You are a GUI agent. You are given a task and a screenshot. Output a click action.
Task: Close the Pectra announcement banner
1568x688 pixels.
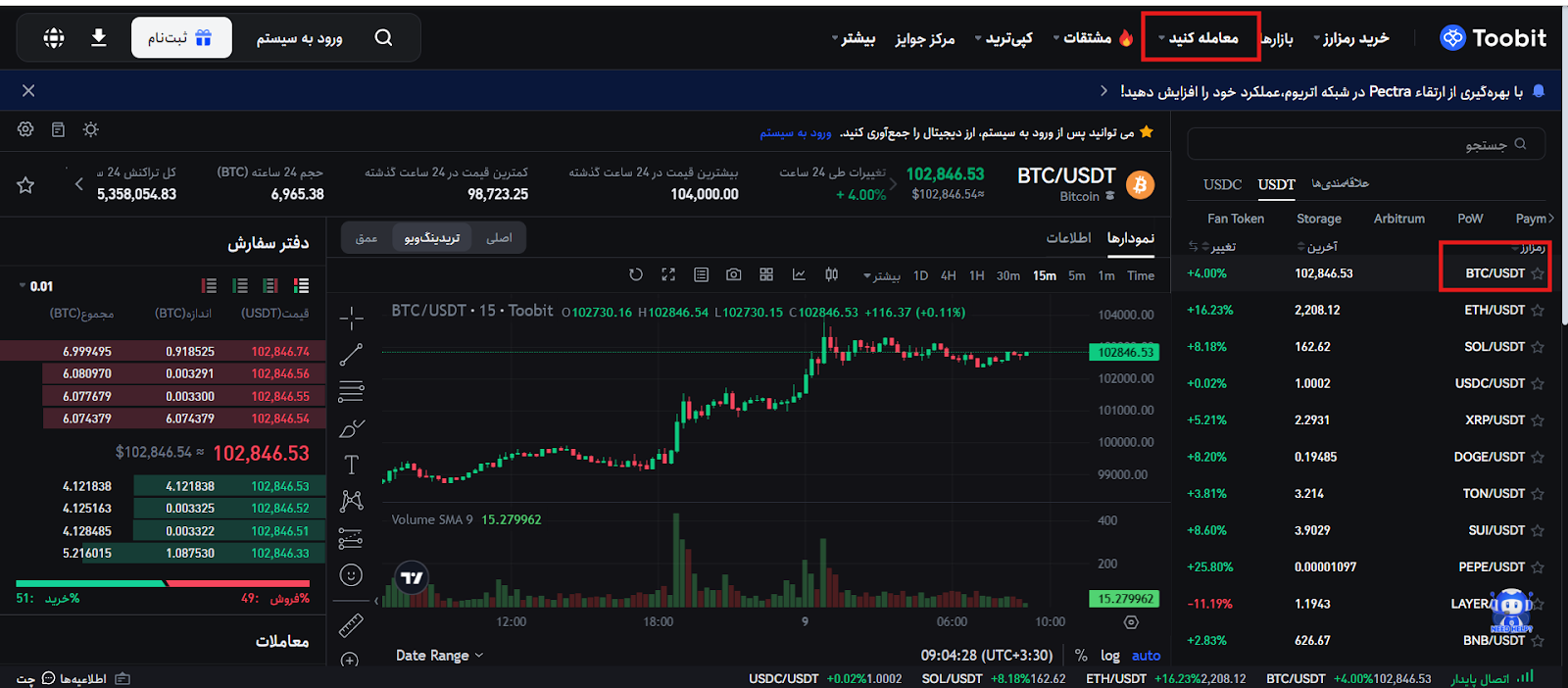[x=28, y=90]
